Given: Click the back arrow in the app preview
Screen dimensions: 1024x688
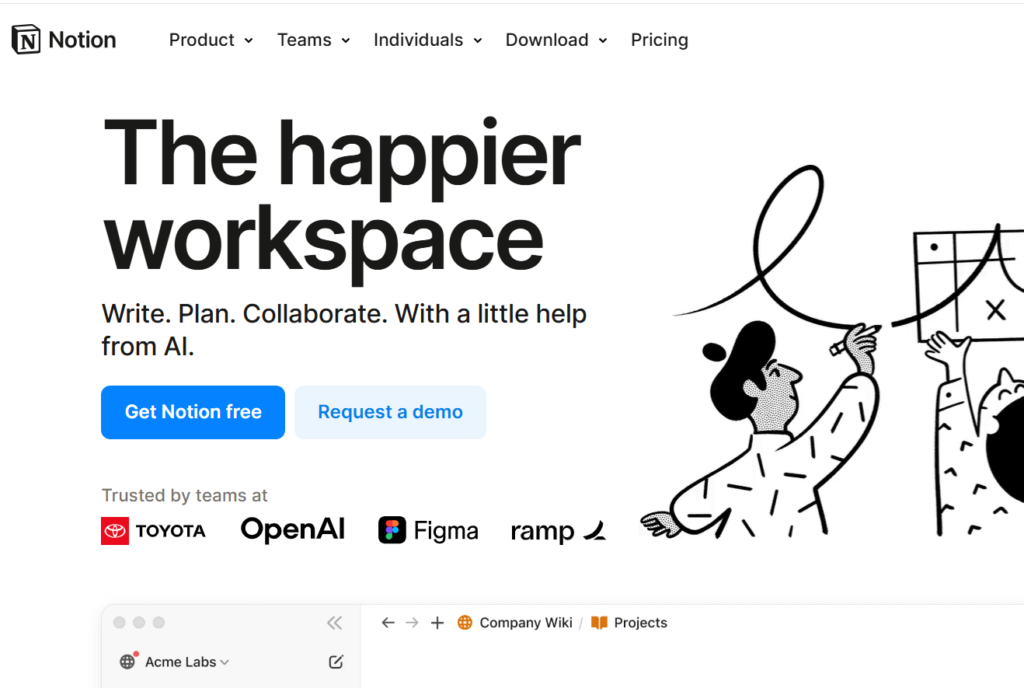Looking at the screenshot, I should (388, 623).
